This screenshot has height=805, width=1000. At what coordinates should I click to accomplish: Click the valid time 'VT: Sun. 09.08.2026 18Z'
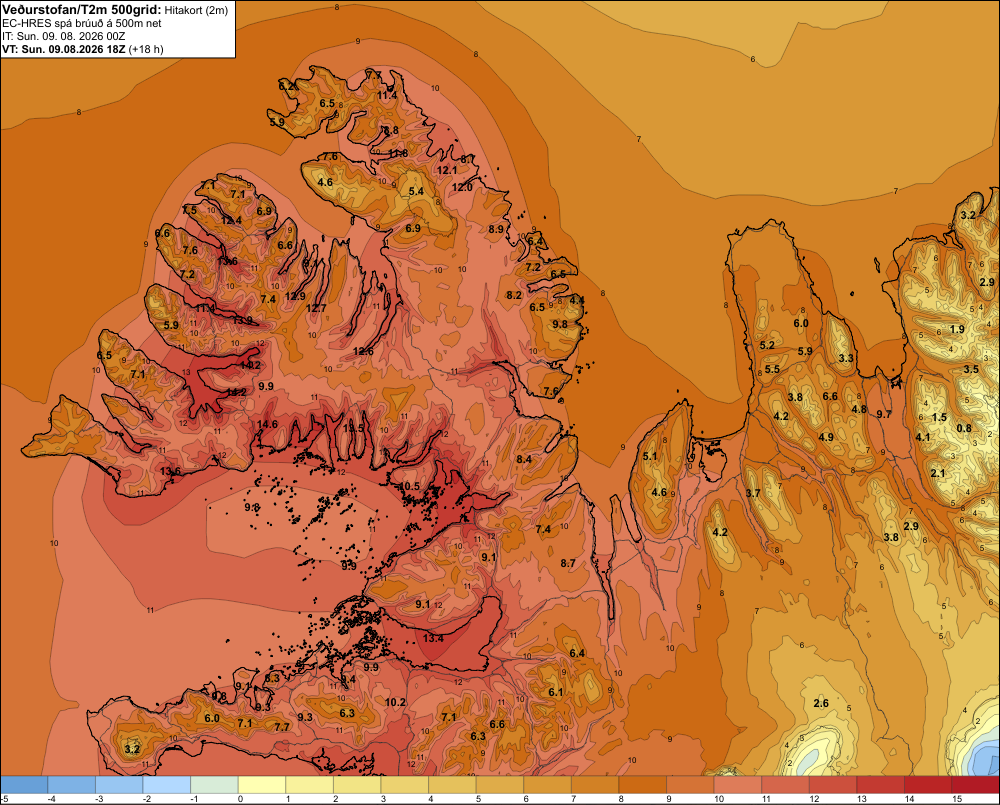point(64,49)
